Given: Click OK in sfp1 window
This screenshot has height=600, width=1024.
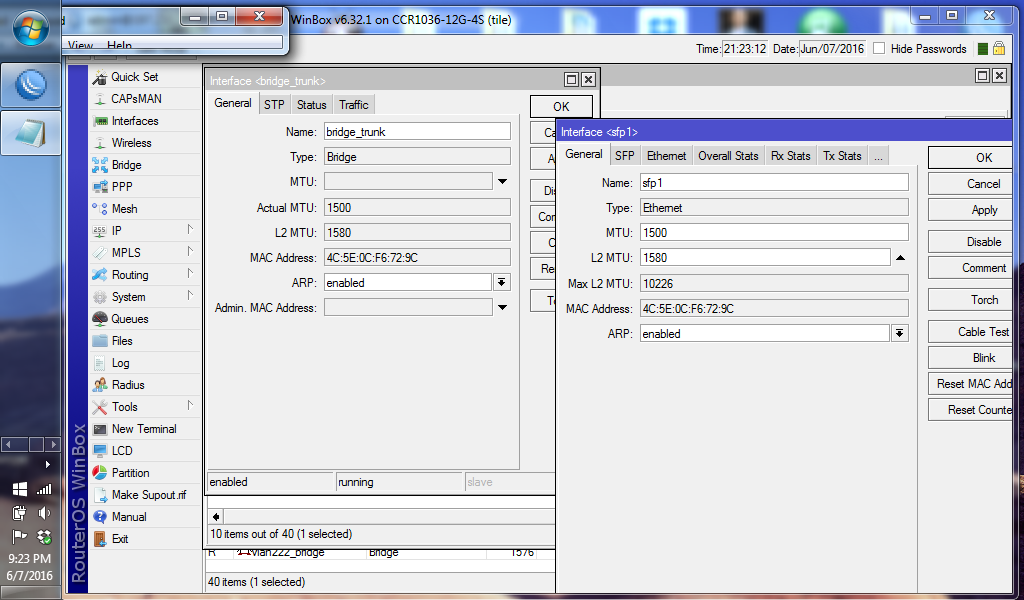Looking at the screenshot, I should coord(970,158).
